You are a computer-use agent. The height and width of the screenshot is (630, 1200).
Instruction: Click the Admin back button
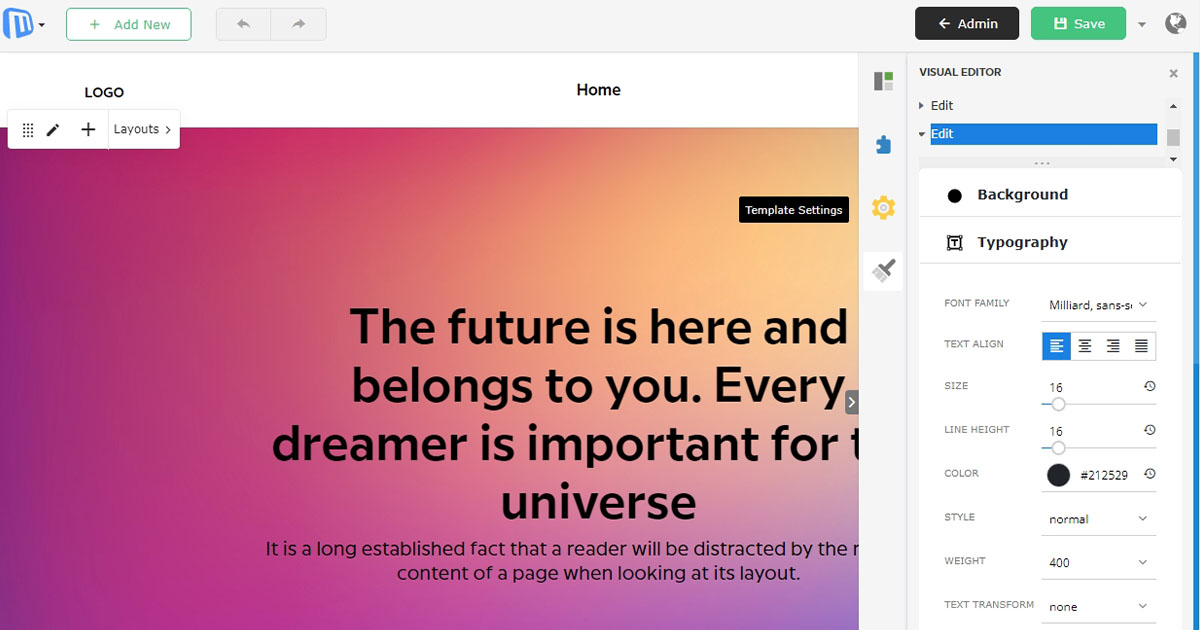[967, 24]
